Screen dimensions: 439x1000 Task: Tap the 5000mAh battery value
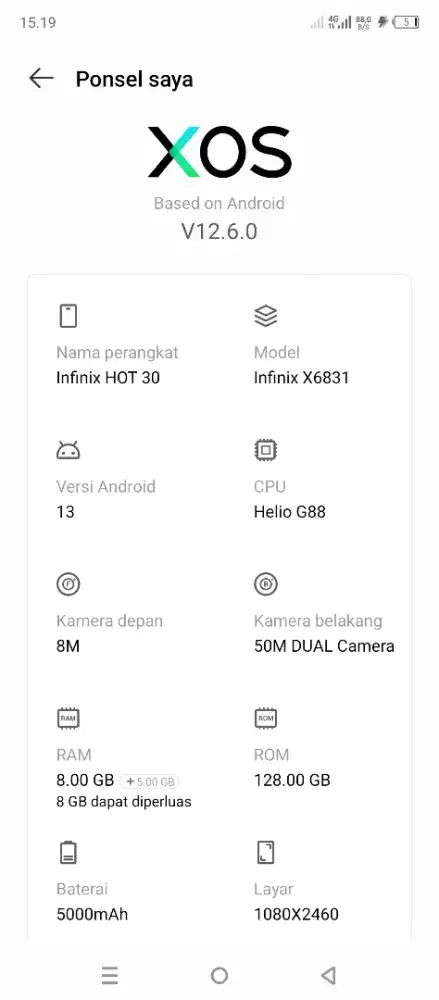tap(92, 915)
